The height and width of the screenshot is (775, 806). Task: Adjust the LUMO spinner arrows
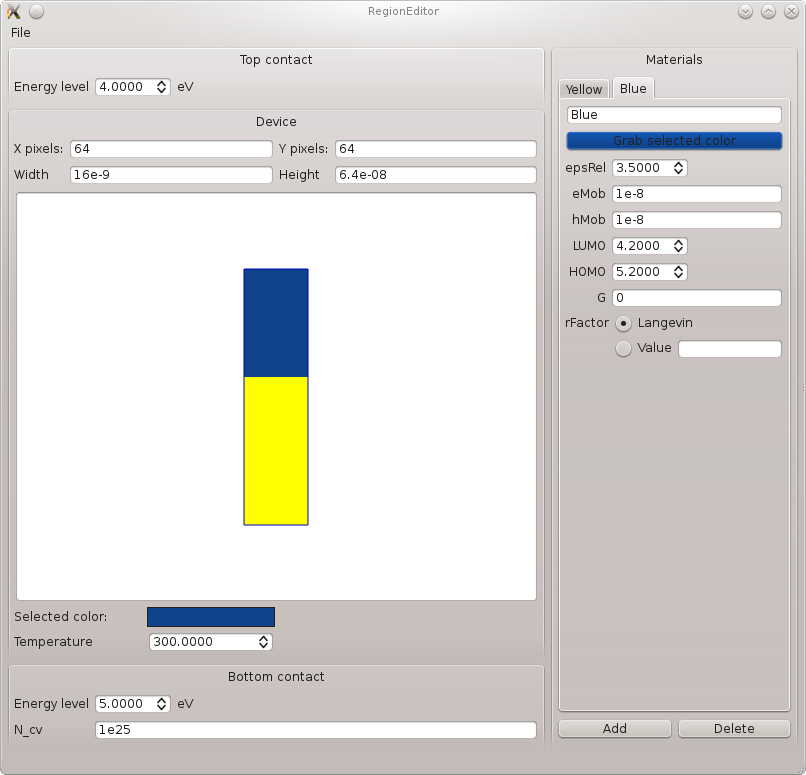coord(679,246)
